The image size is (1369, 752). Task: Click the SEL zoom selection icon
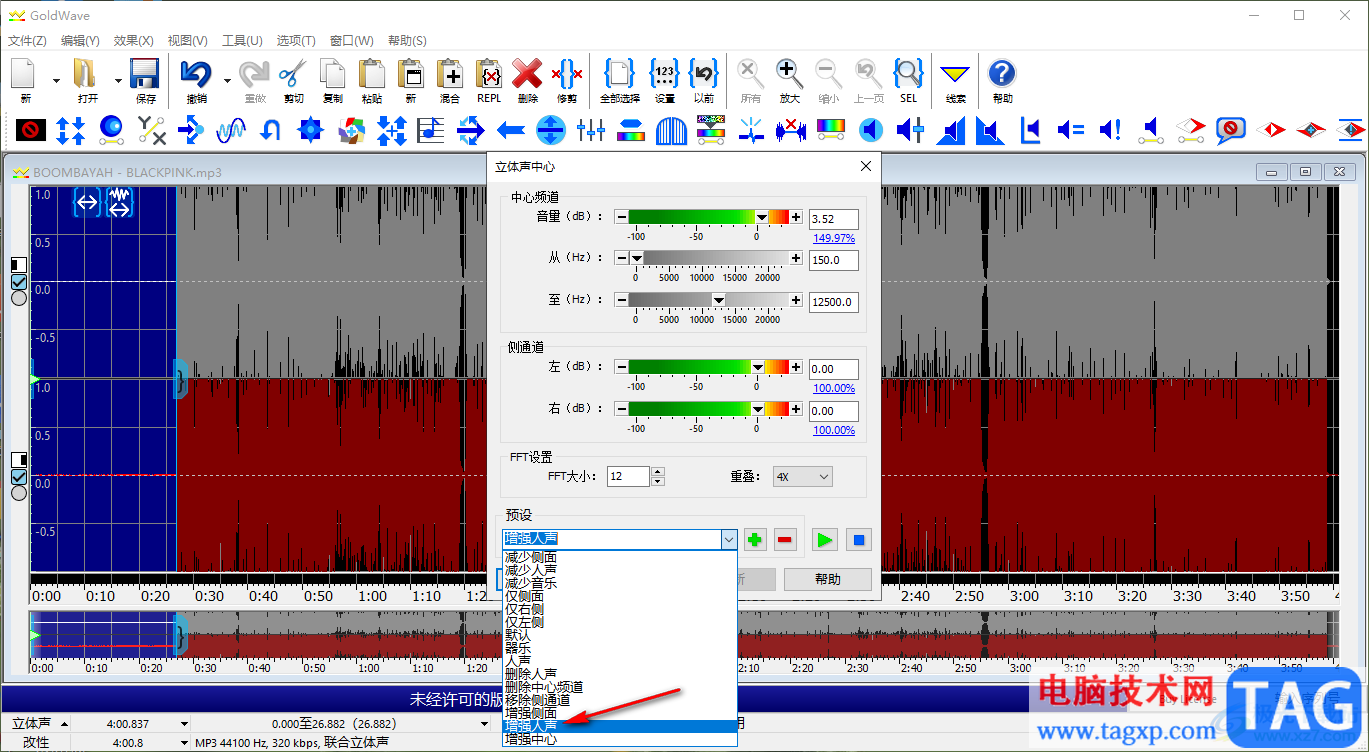[x=908, y=75]
